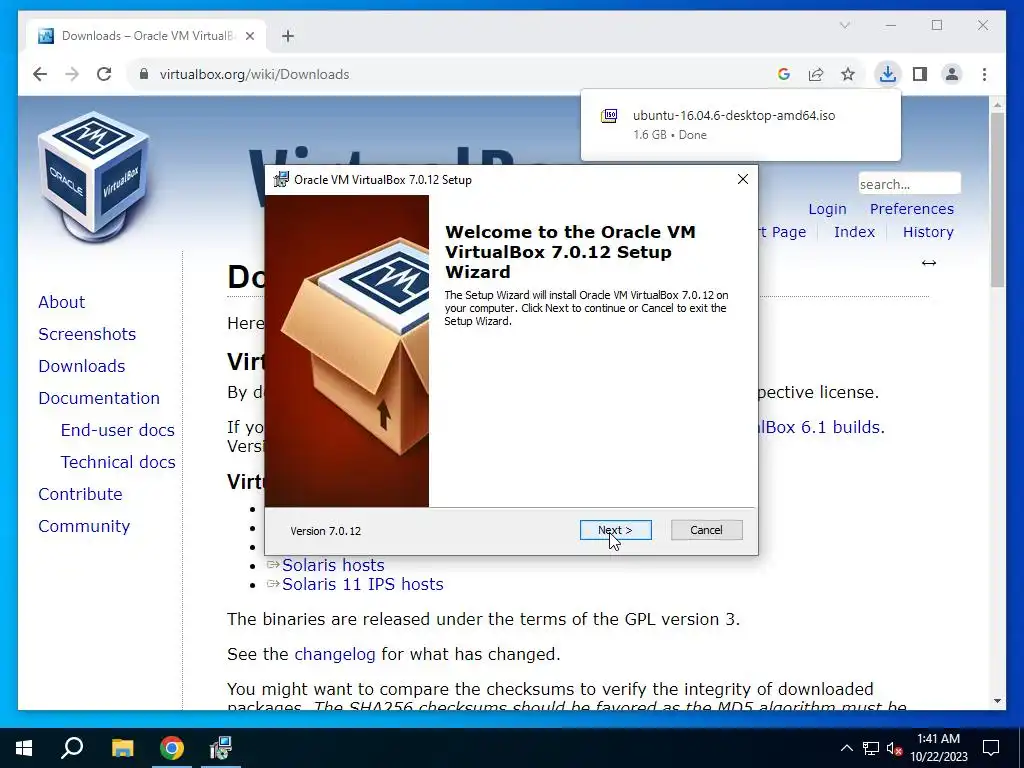Open Contribute in the site sidebar
Screen dimensions: 1024x768
click(80, 494)
